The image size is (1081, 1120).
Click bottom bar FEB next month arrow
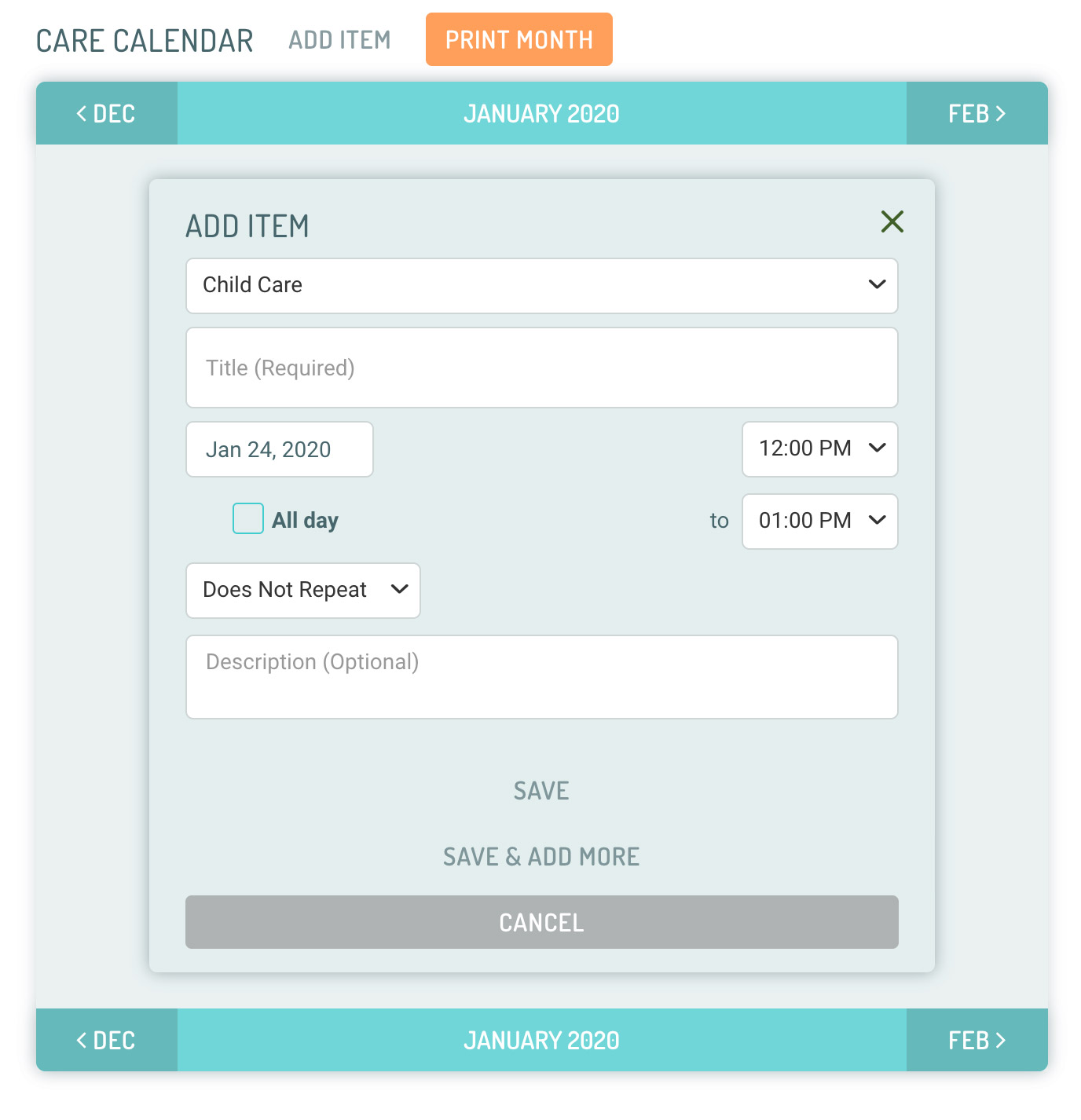tap(977, 1040)
